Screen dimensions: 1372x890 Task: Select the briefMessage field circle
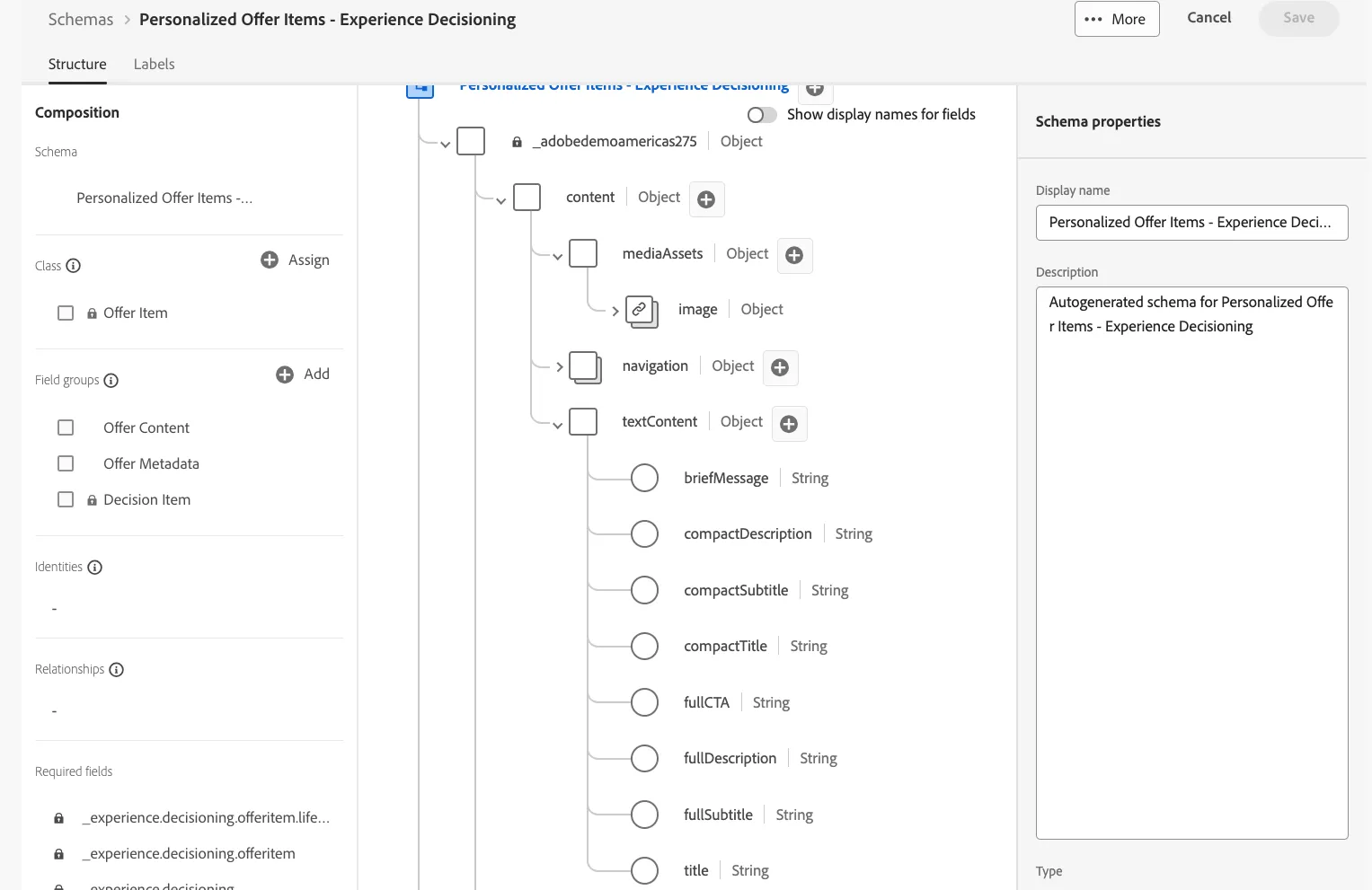[x=644, y=478]
